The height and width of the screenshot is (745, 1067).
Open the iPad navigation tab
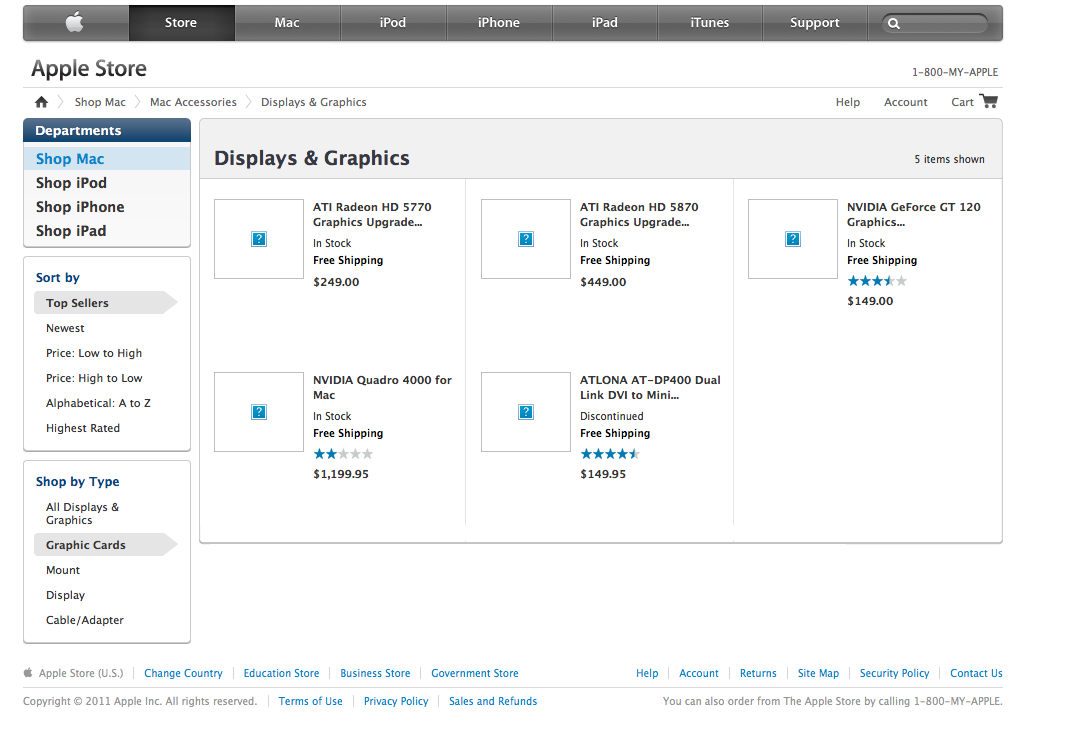pos(605,22)
